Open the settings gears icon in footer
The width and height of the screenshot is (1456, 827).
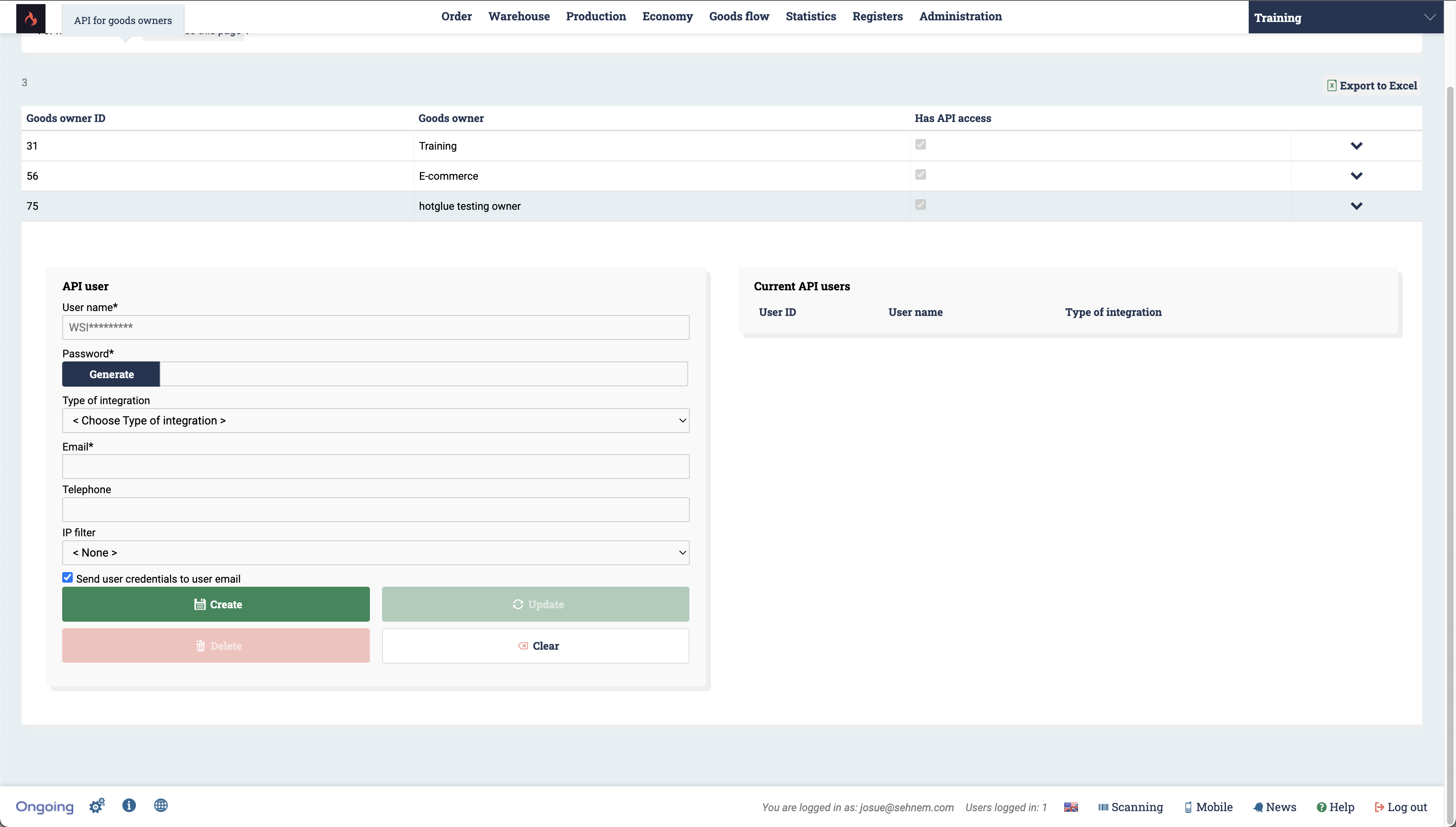coord(97,805)
